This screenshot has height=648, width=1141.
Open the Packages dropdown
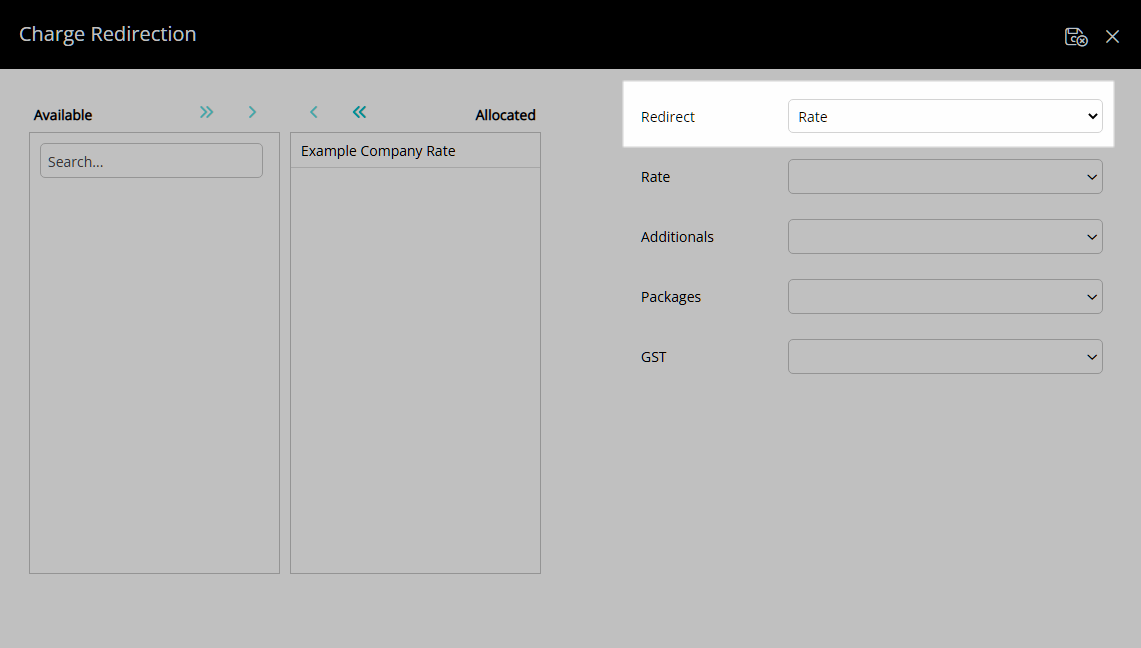click(945, 297)
